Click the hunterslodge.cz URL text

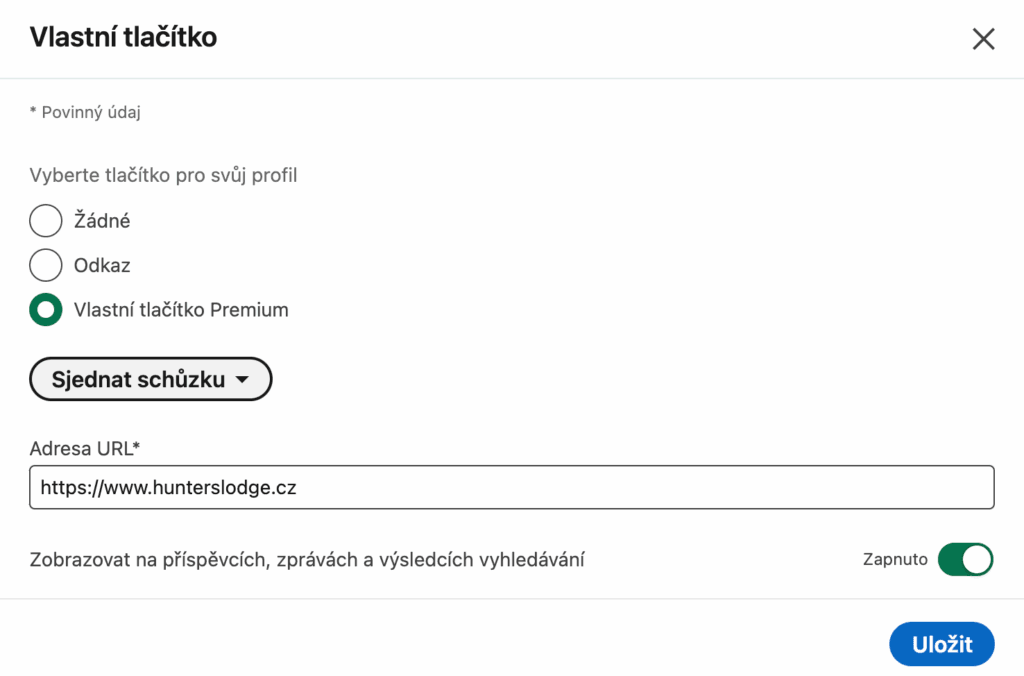(168, 487)
